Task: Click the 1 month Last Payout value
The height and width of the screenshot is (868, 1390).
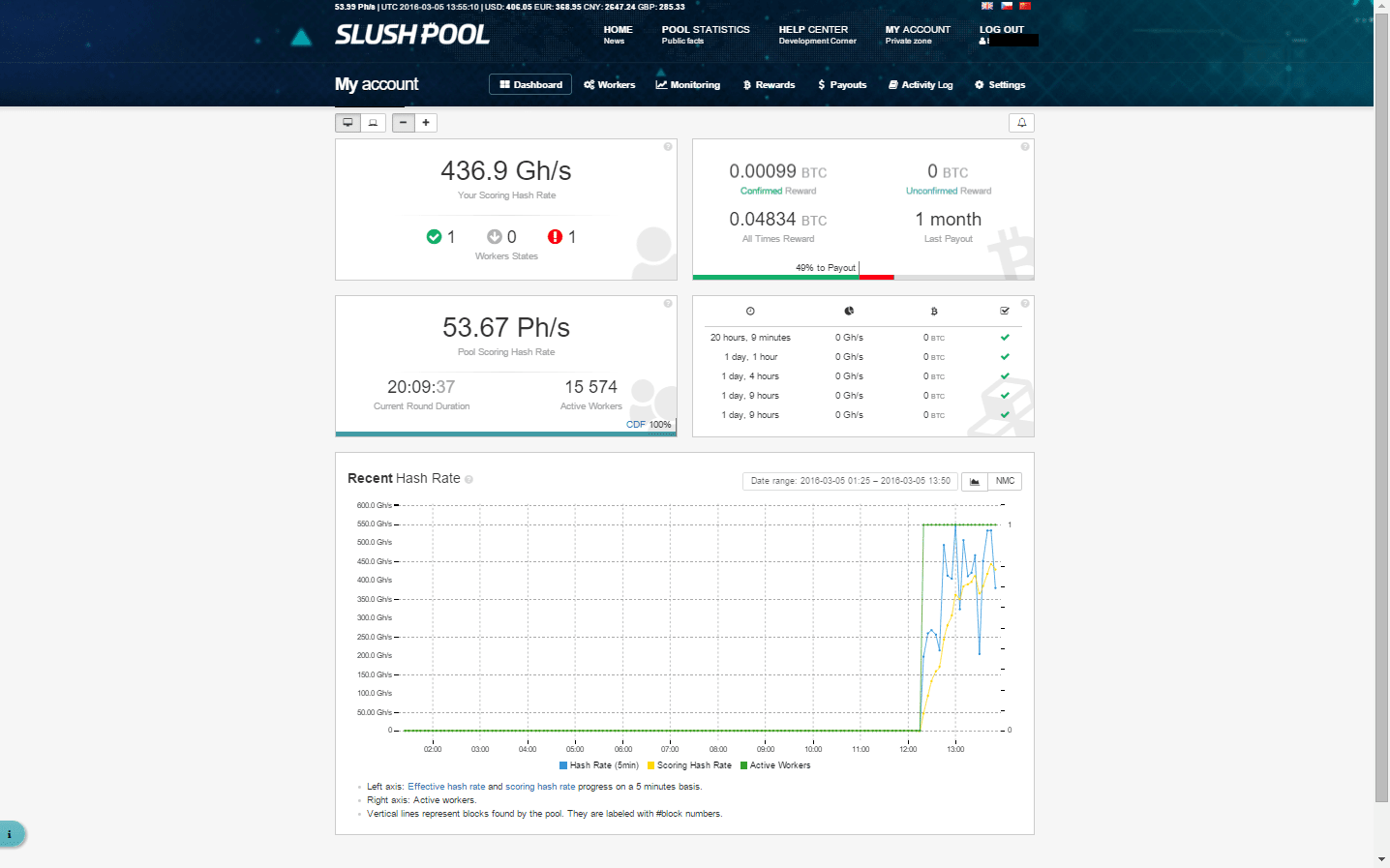Action: pos(949,220)
